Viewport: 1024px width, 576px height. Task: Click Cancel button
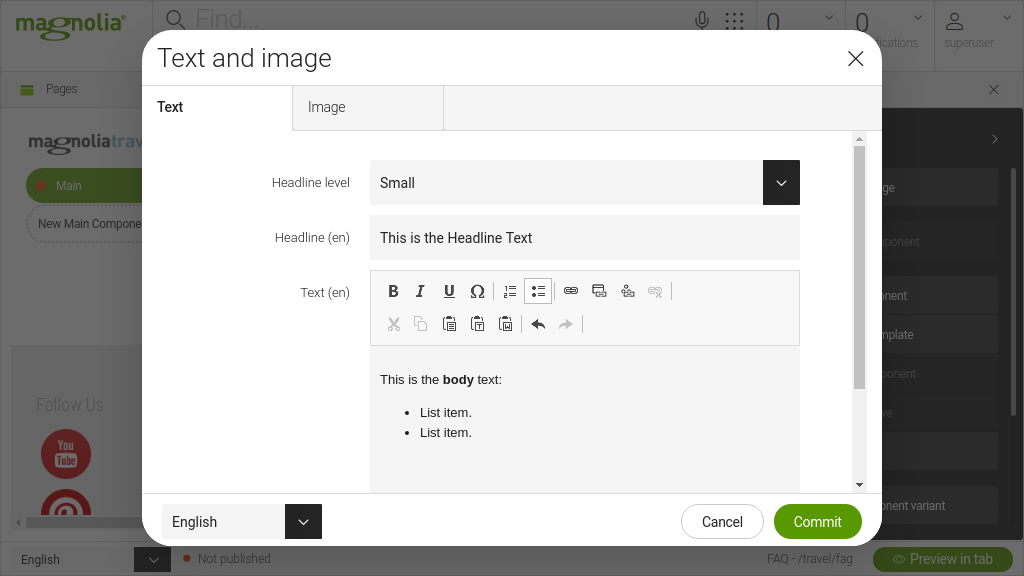pyautogui.click(x=722, y=522)
